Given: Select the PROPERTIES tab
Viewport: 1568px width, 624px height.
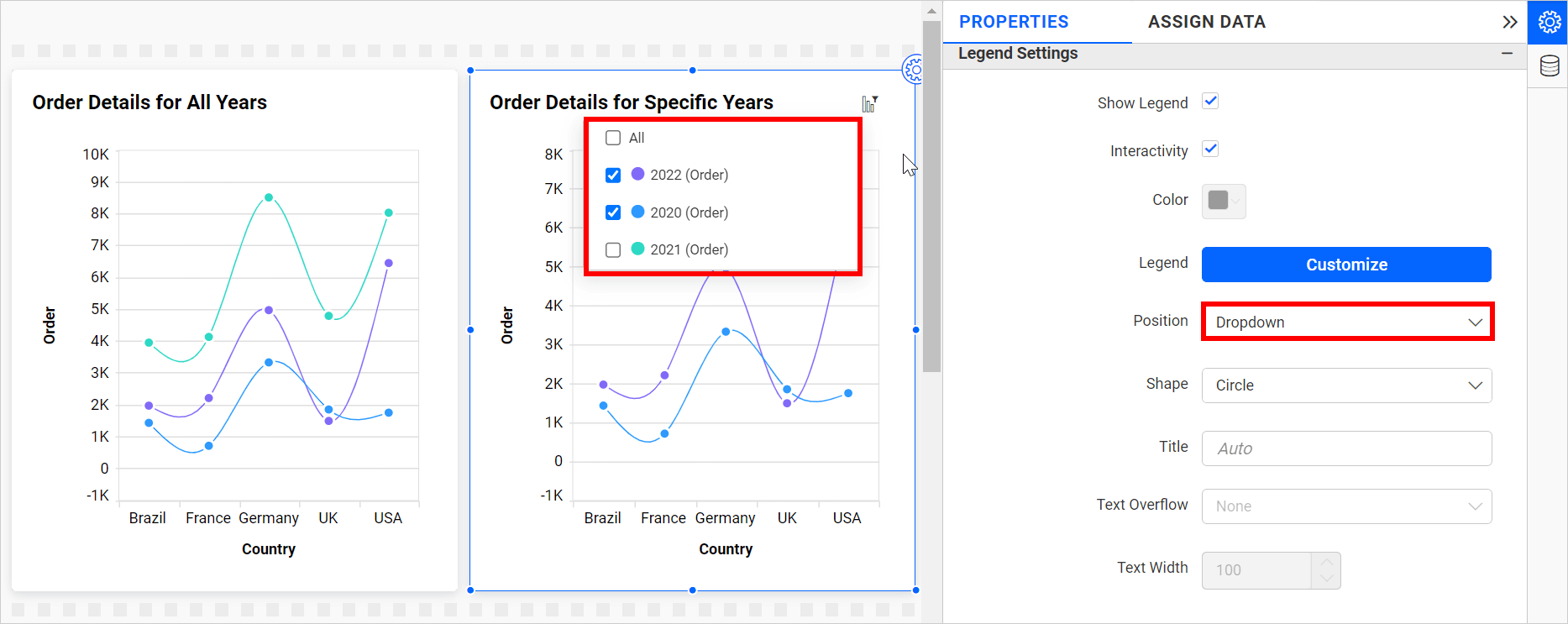Looking at the screenshot, I should 1014,22.
